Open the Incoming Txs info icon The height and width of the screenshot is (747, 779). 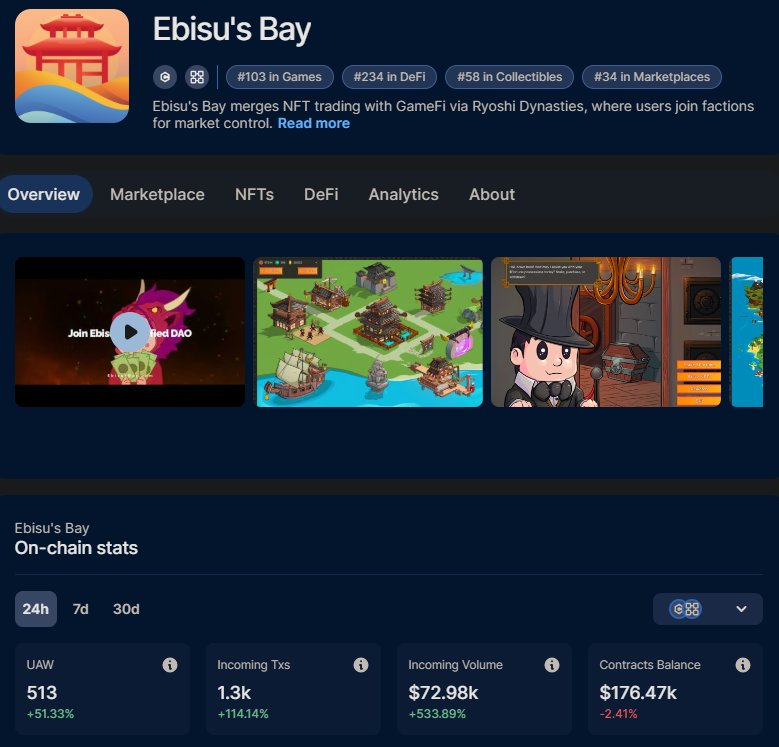coord(361,665)
